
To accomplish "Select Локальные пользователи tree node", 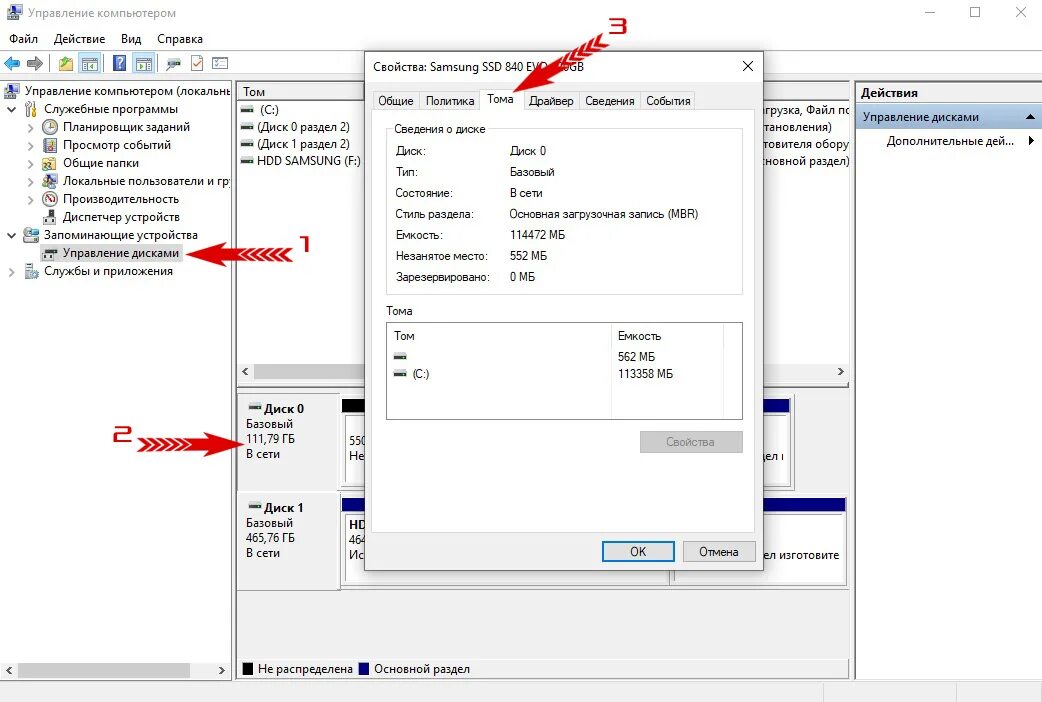I will 146,181.
